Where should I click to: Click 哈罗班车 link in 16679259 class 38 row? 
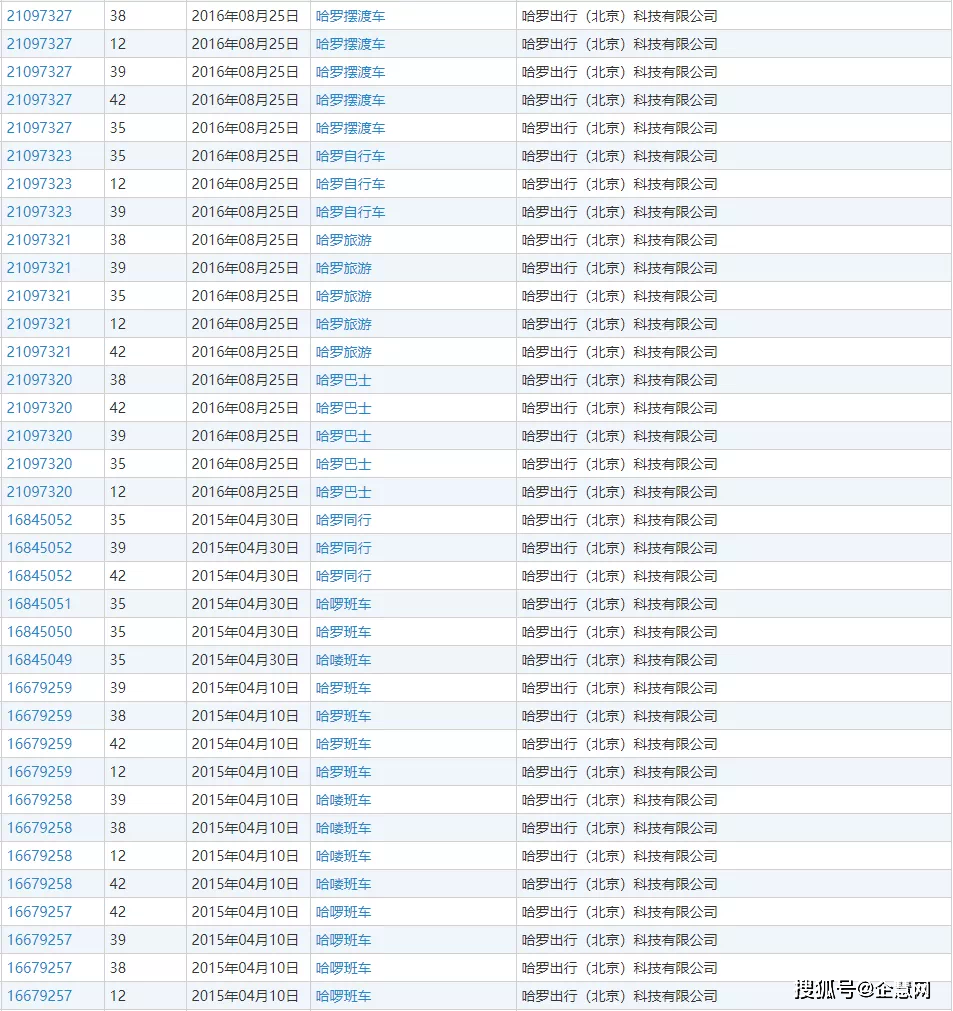click(x=344, y=716)
